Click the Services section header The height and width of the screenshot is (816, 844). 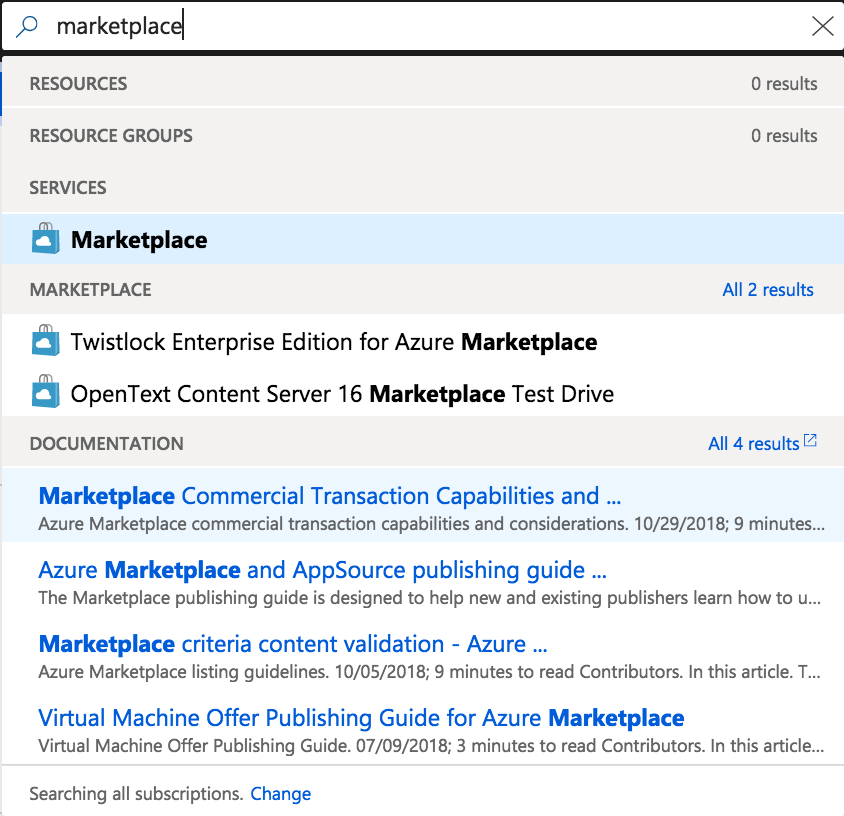(67, 188)
